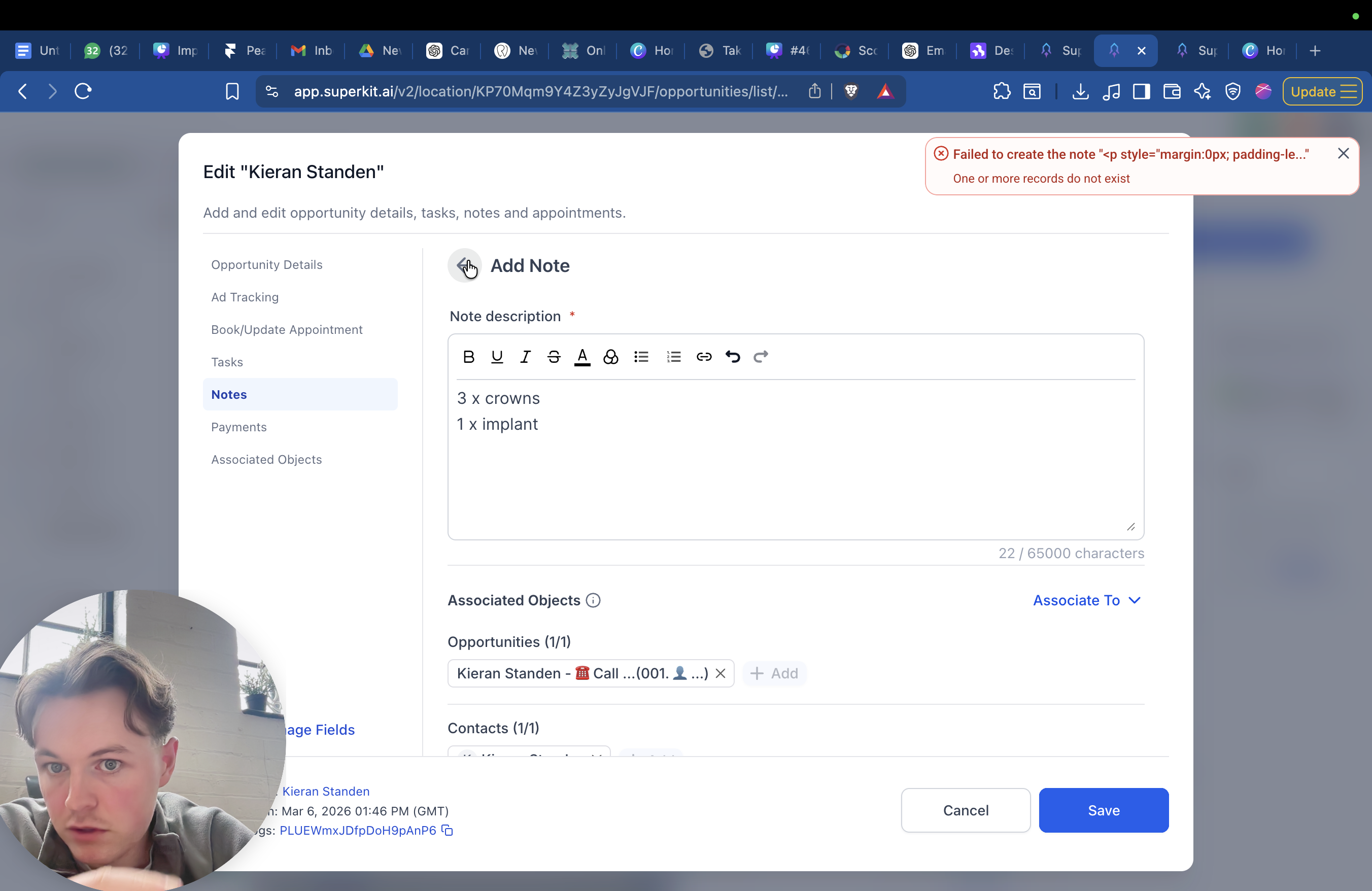1372x891 pixels.
Task: Remove Kieran Standen opportunity association
Action: click(720, 673)
